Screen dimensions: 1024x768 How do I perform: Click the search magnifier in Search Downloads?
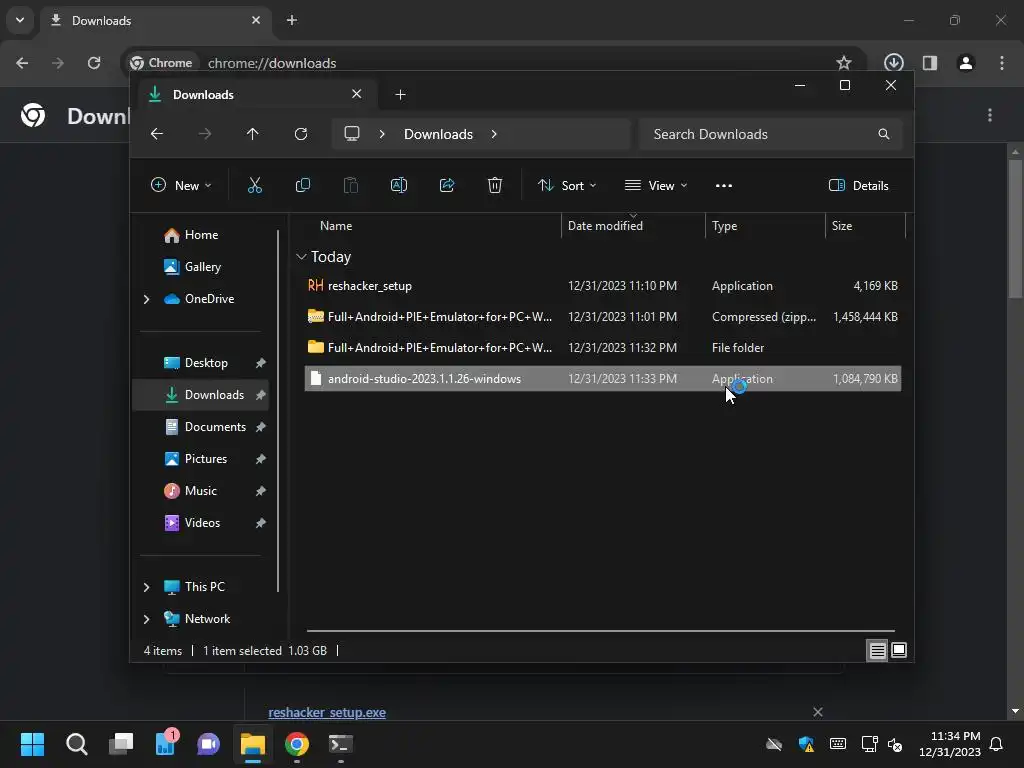point(884,134)
